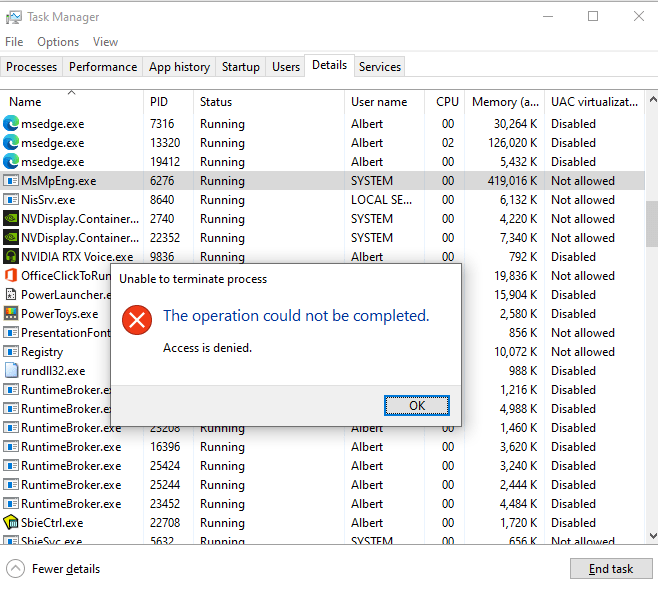The width and height of the screenshot is (658, 590).
Task: Click the NVIDIA RTX Voice headphone icon
Action: 11,256
